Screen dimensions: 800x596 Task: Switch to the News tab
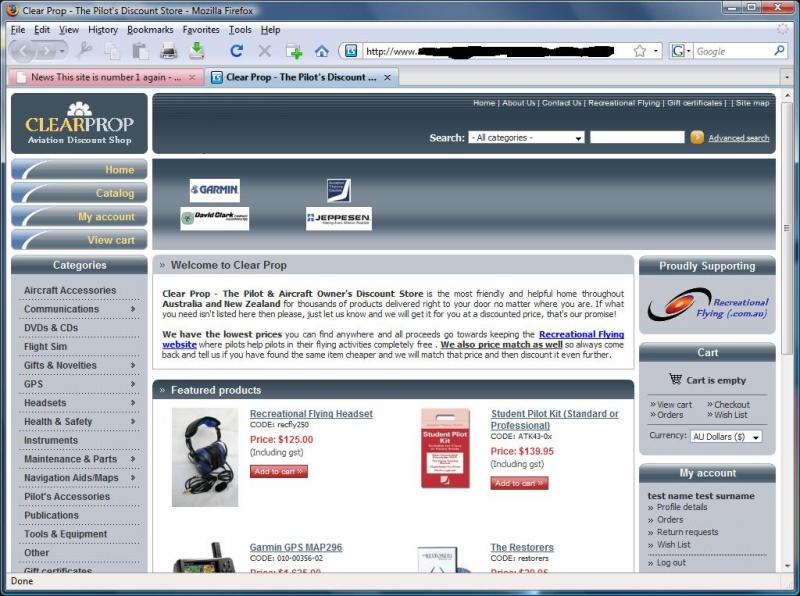point(106,77)
